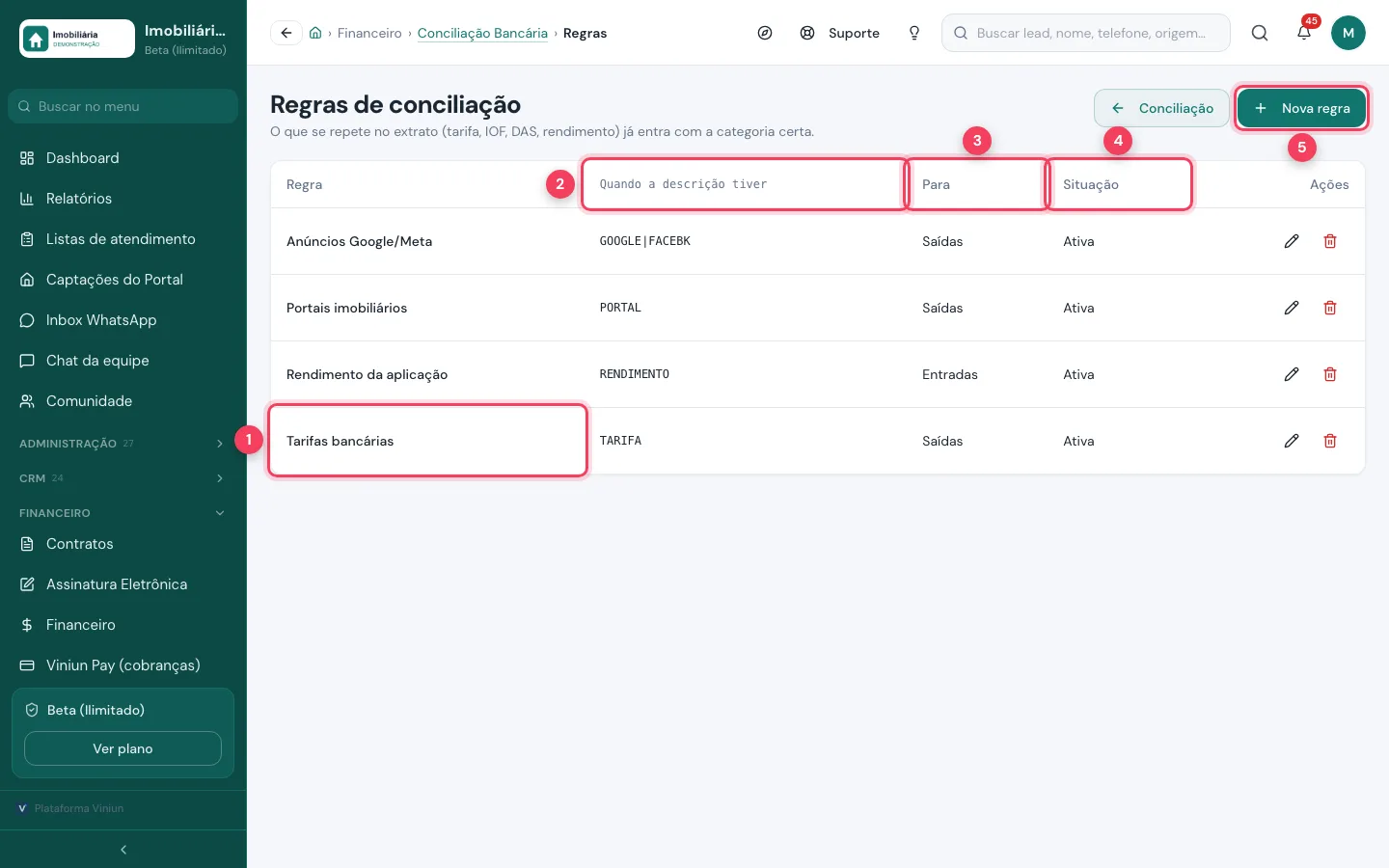Open the Conciliação Bancária breadcrumb link
The height and width of the screenshot is (868, 1389).
[482, 33]
